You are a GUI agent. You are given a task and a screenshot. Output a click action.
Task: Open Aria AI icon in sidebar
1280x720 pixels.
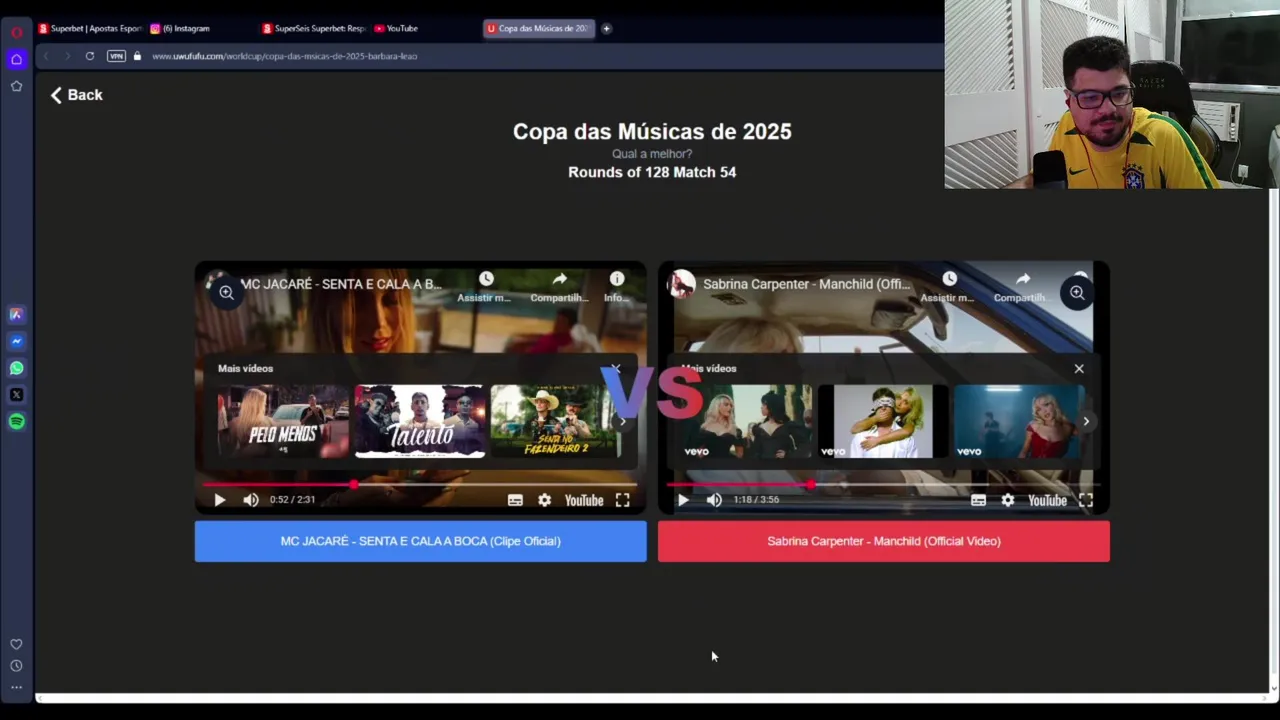[x=16, y=314]
